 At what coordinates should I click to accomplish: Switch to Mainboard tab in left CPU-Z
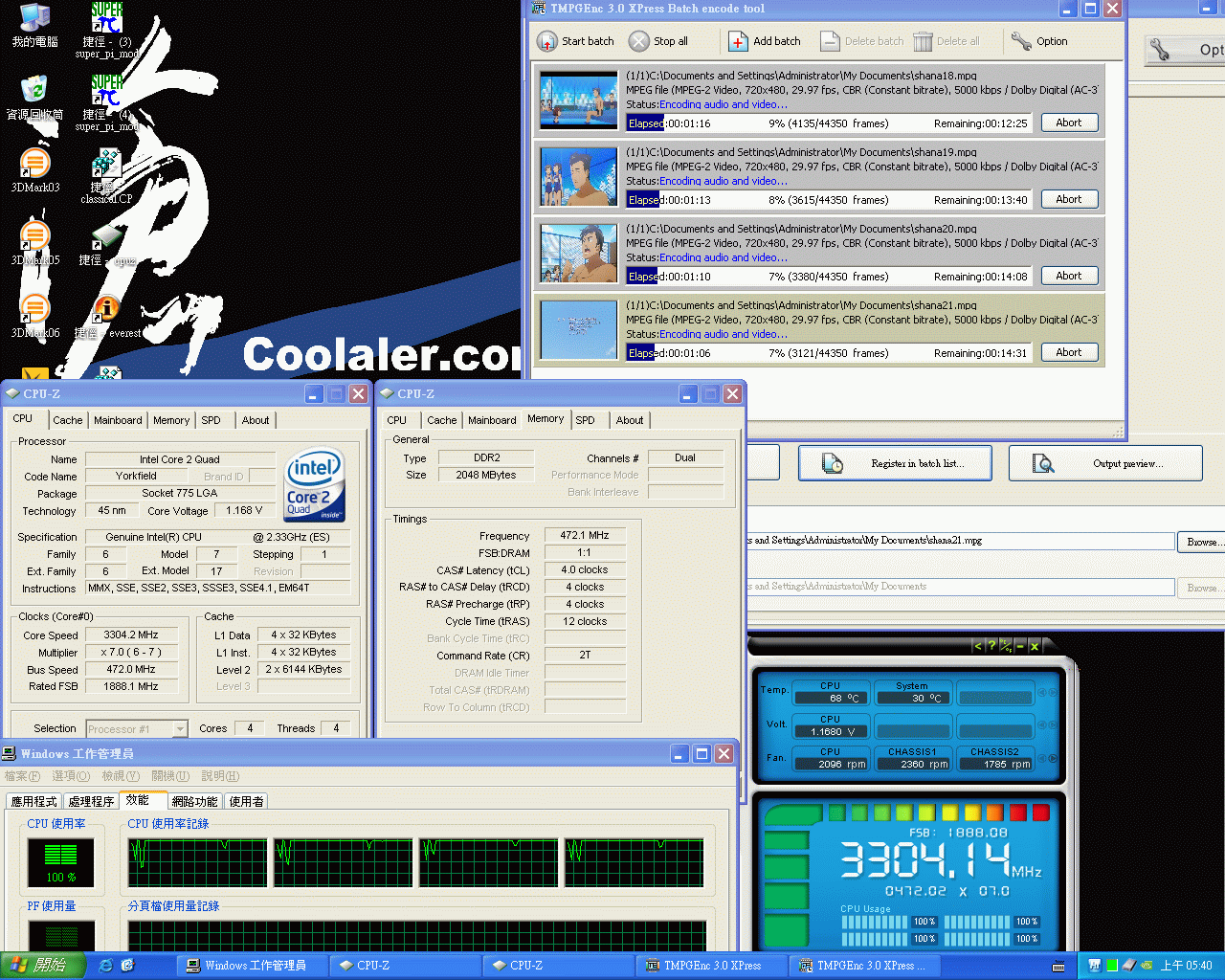118,420
